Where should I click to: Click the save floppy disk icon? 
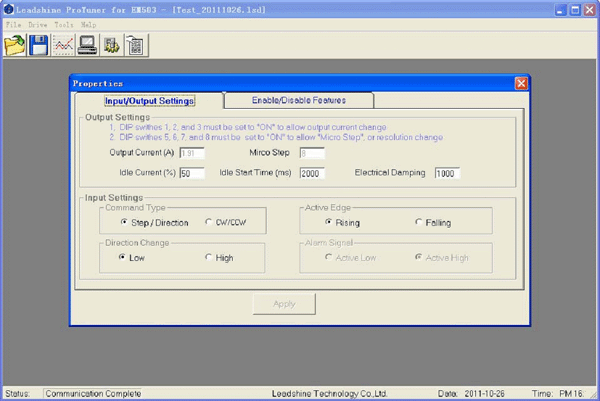[x=39, y=44]
